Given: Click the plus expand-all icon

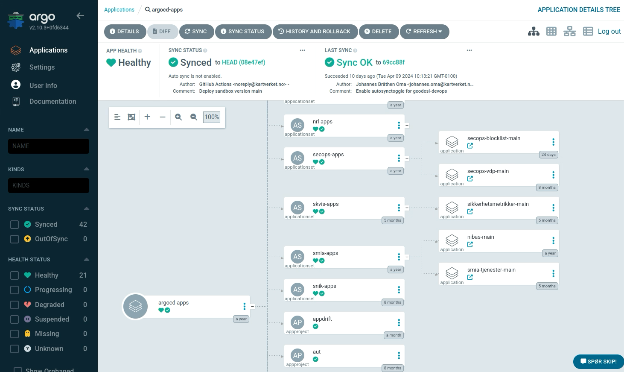Looking at the screenshot, I should click(147, 117).
